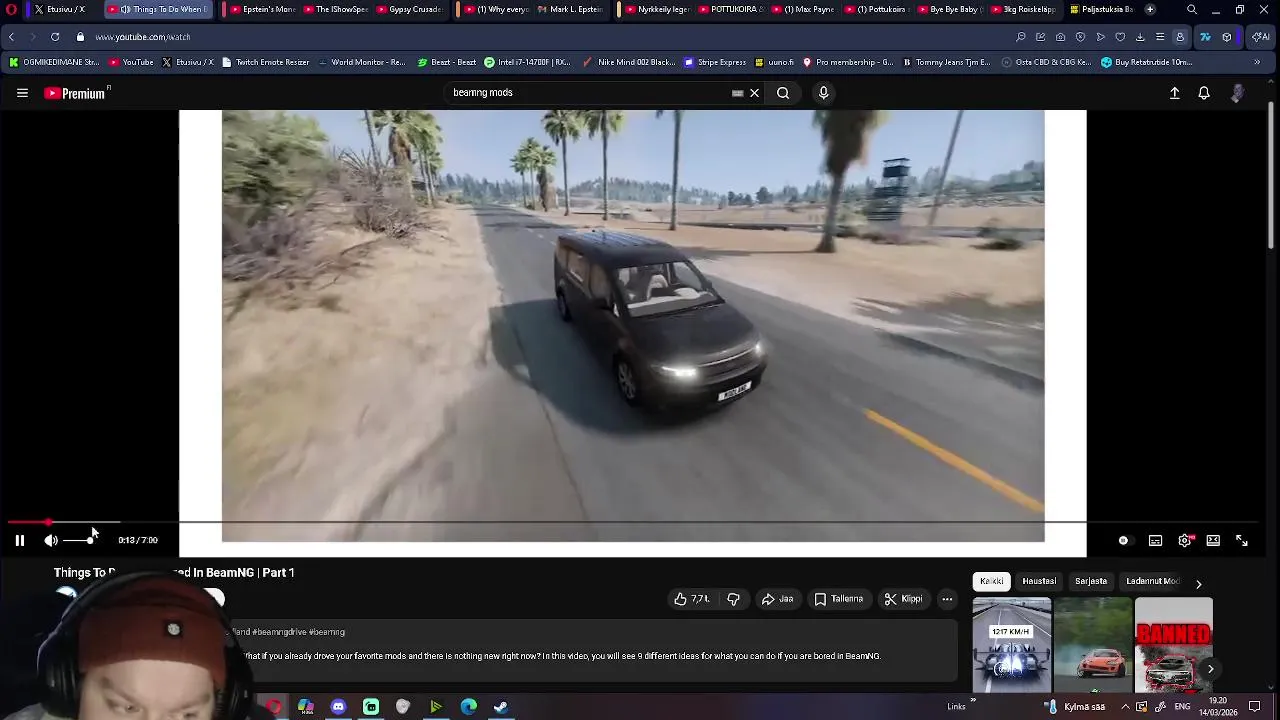Screen dimensions: 1280x720
Task: Start voice search with the microphone icon
Action: [823, 93]
